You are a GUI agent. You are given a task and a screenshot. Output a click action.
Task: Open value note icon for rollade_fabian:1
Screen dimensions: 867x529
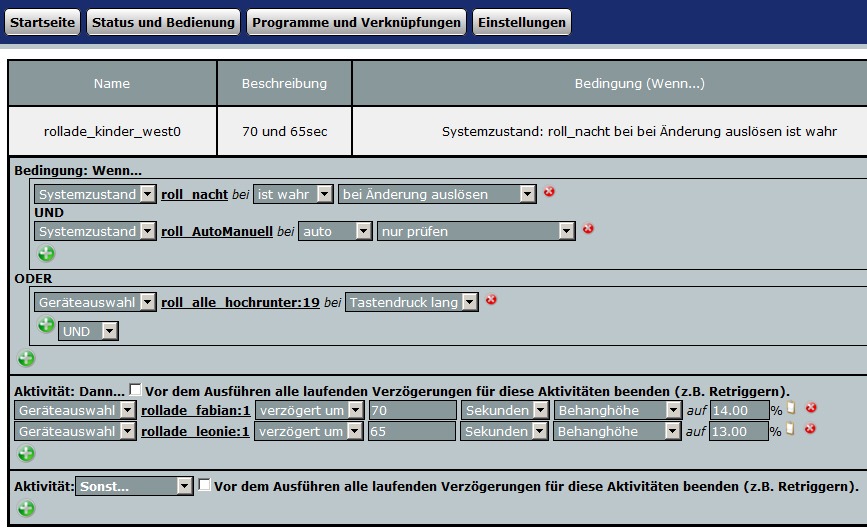pyautogui.click(x=791, y=407)
